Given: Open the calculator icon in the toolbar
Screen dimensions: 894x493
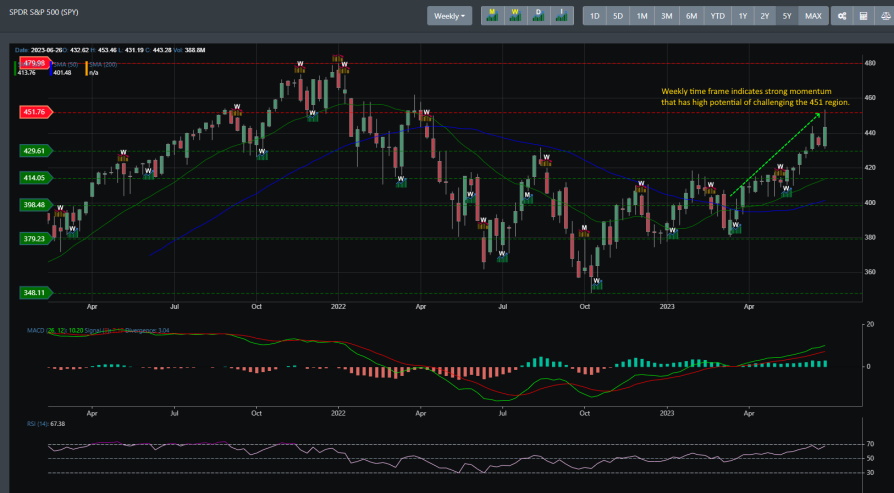Looking at the screenshot, I should pyautogui.click(x=862, y=16).
